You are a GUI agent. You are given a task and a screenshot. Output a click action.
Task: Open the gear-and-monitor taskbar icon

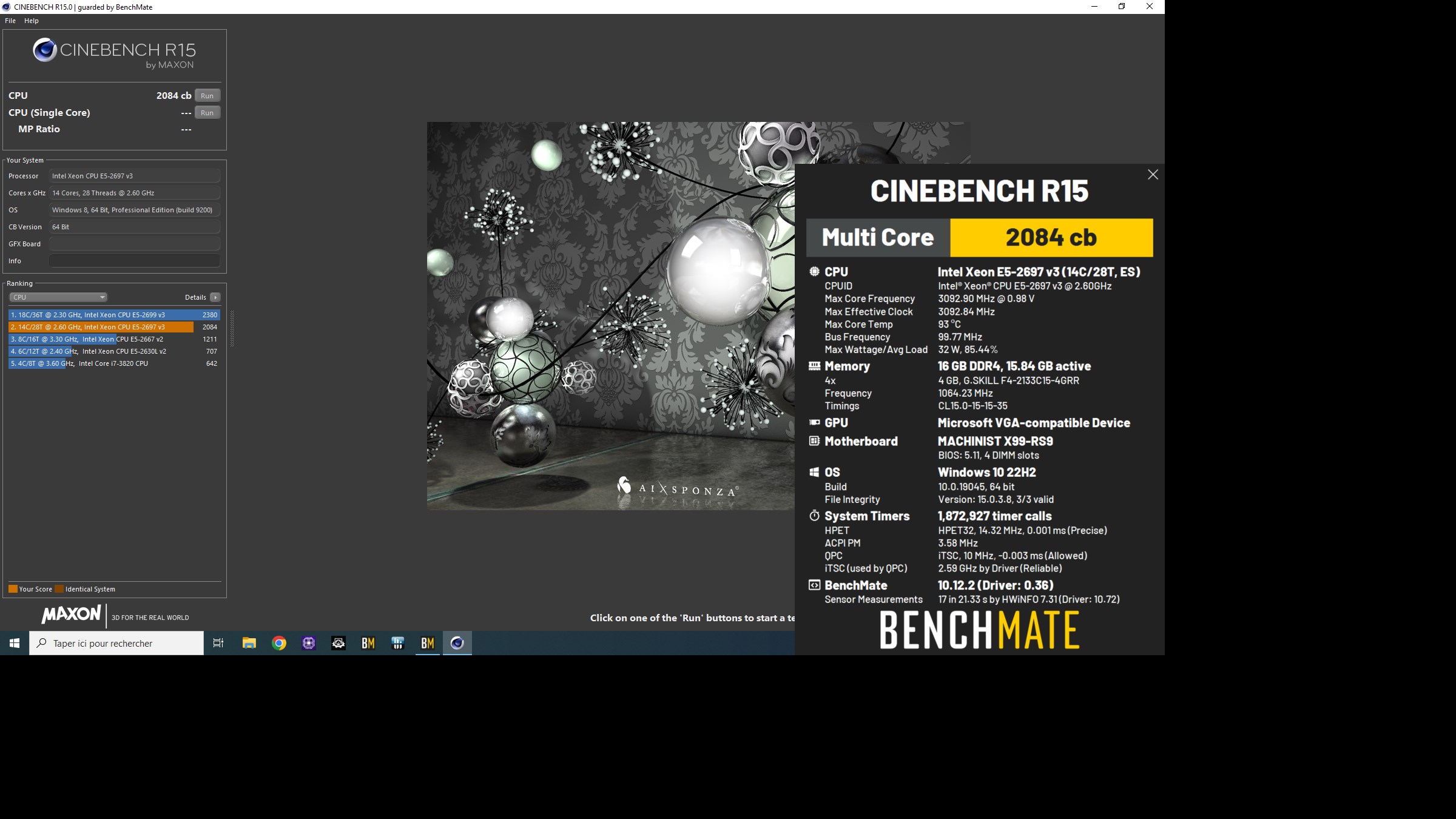(x=339, y=643)
